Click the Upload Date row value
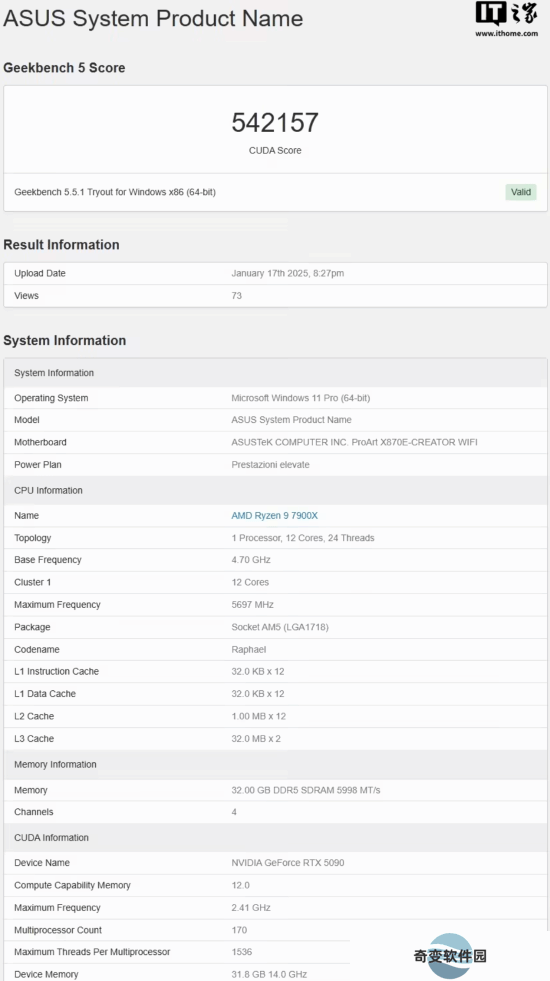 pyautogui.click(x=288, y=273)
